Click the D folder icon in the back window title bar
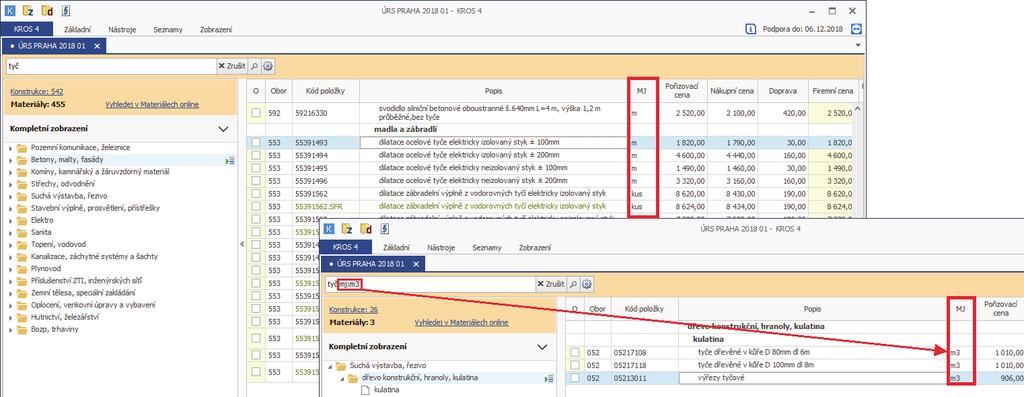1024x397 pixels. [46, 10]
